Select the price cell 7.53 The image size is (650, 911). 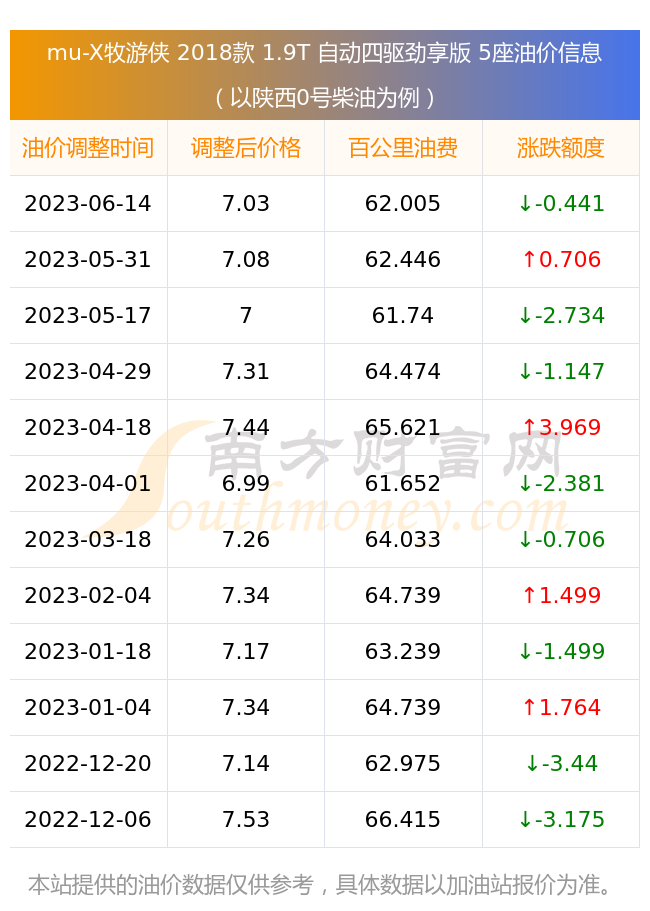pos(246,819)
